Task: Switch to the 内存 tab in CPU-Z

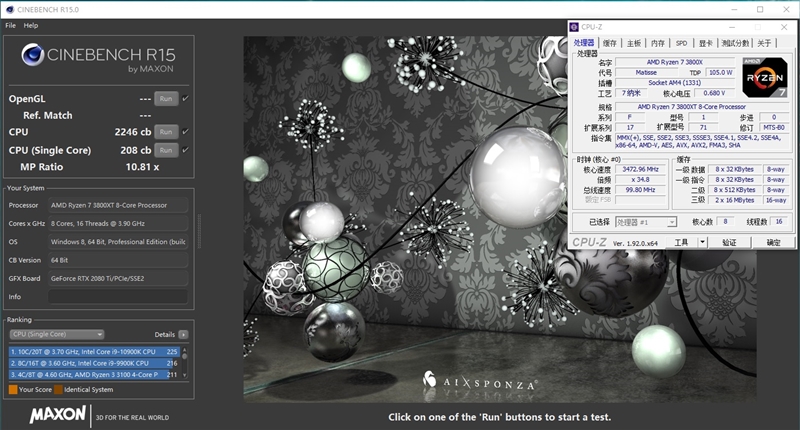Action: pos(658,43)
